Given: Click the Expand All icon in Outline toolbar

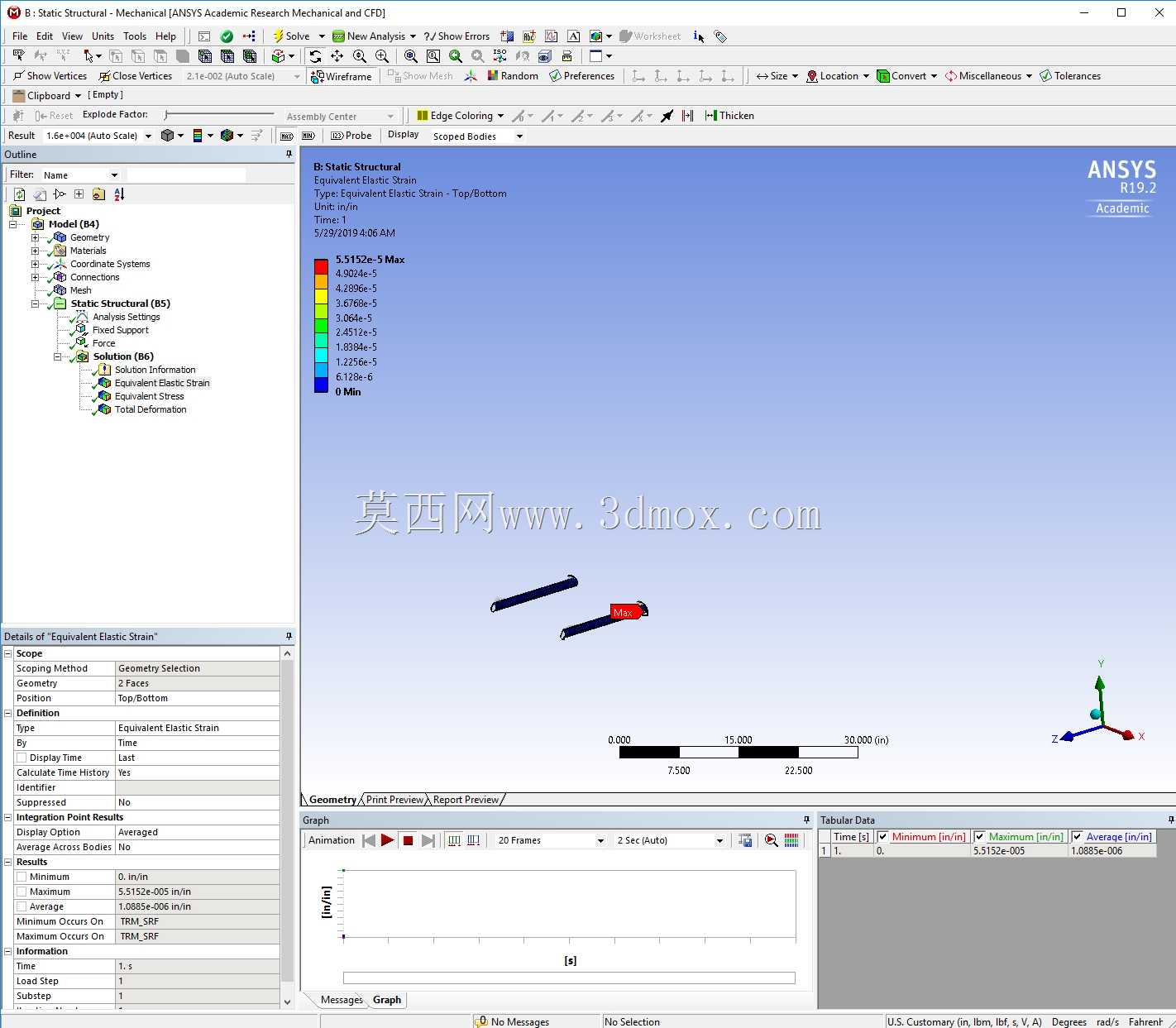Looking at the screenshot, I should pyautogui.click(x=79, y=194).
